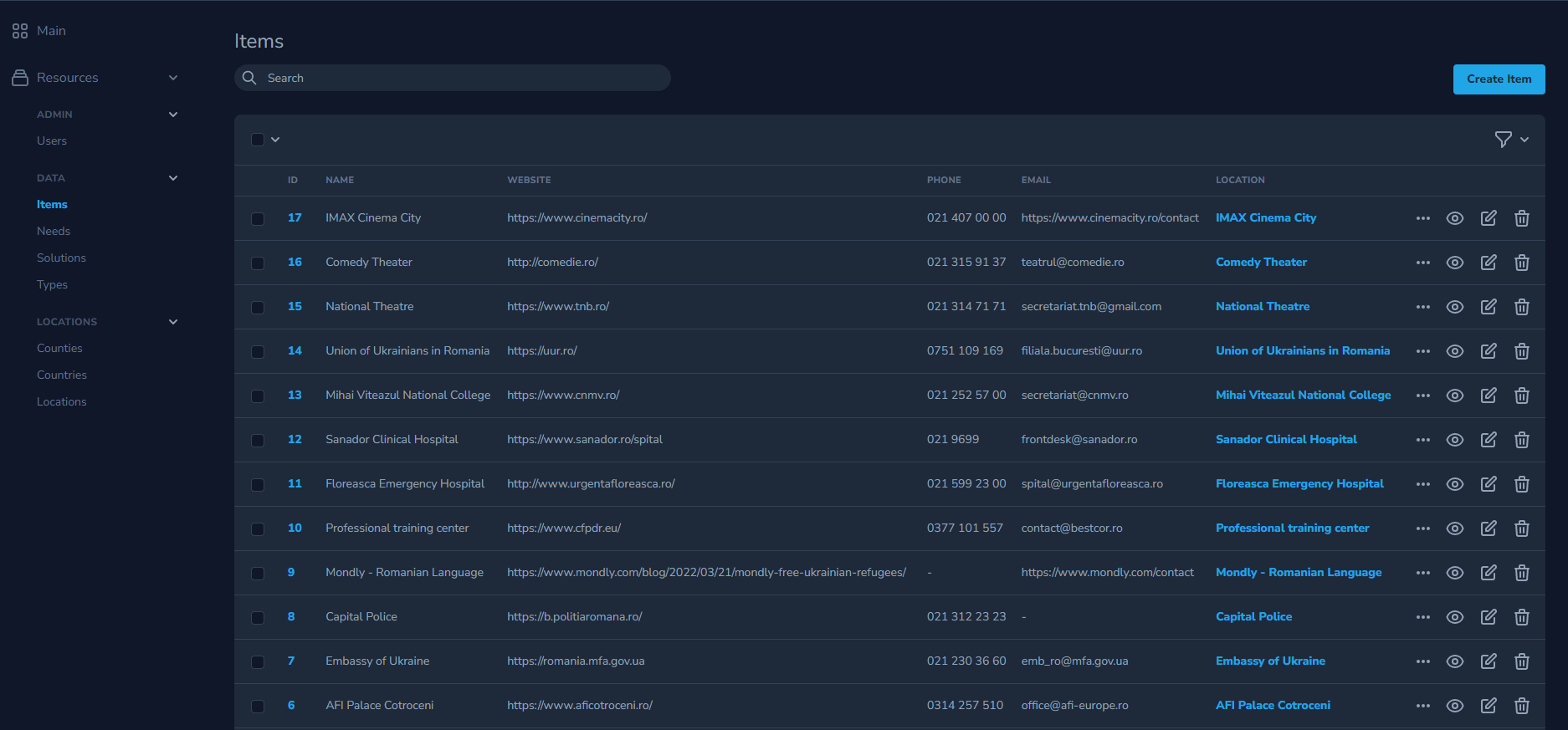Click the search magnifier icon
The image size is (1568, 730).
249,78
